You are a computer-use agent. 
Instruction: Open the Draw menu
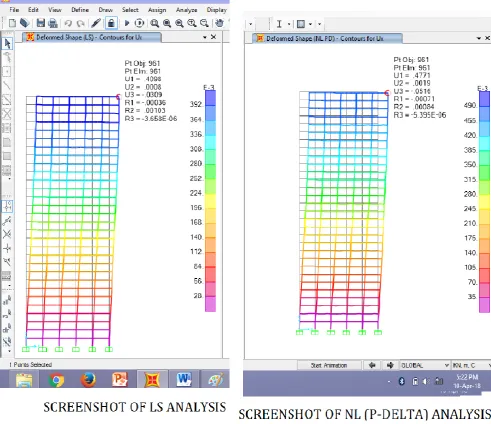[x=105, y=10]
